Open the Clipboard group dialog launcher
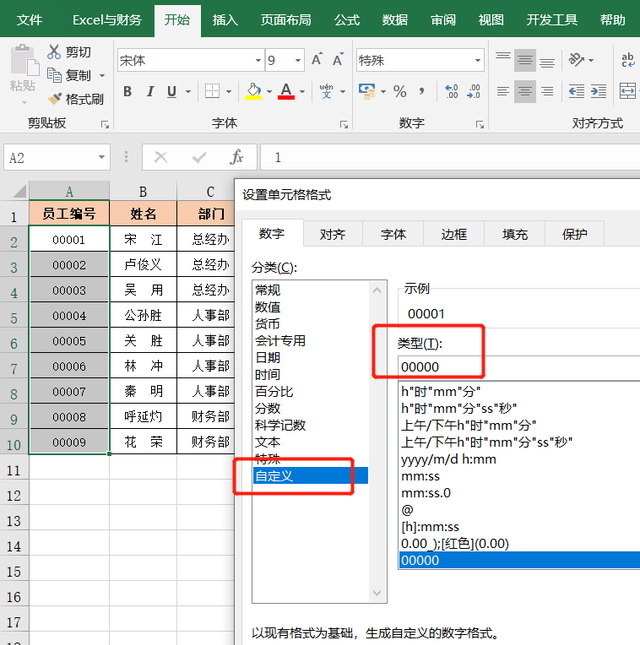The image size is (640, 645). pyautogui.click(x=105, y=124)
